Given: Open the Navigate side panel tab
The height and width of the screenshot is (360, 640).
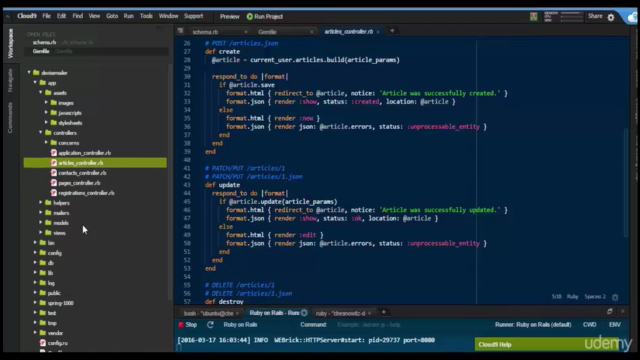Looking at the screenshot, I should (x=11, y=80).
